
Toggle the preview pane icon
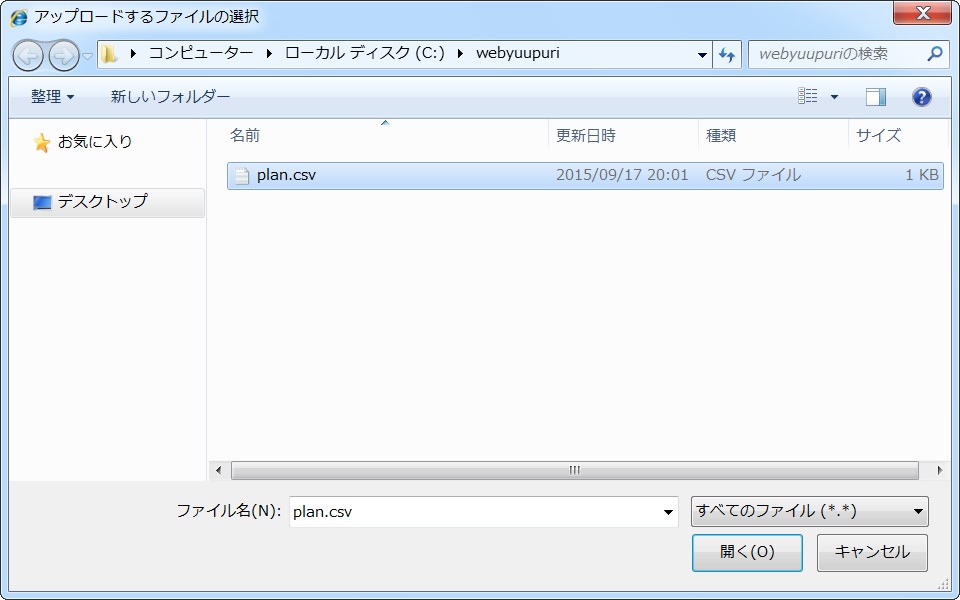(876, 97)
